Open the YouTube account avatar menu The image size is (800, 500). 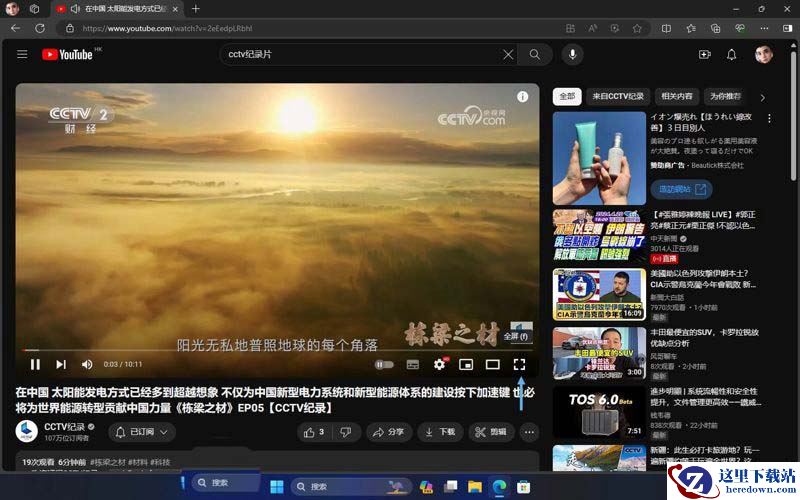coord(763,54)
